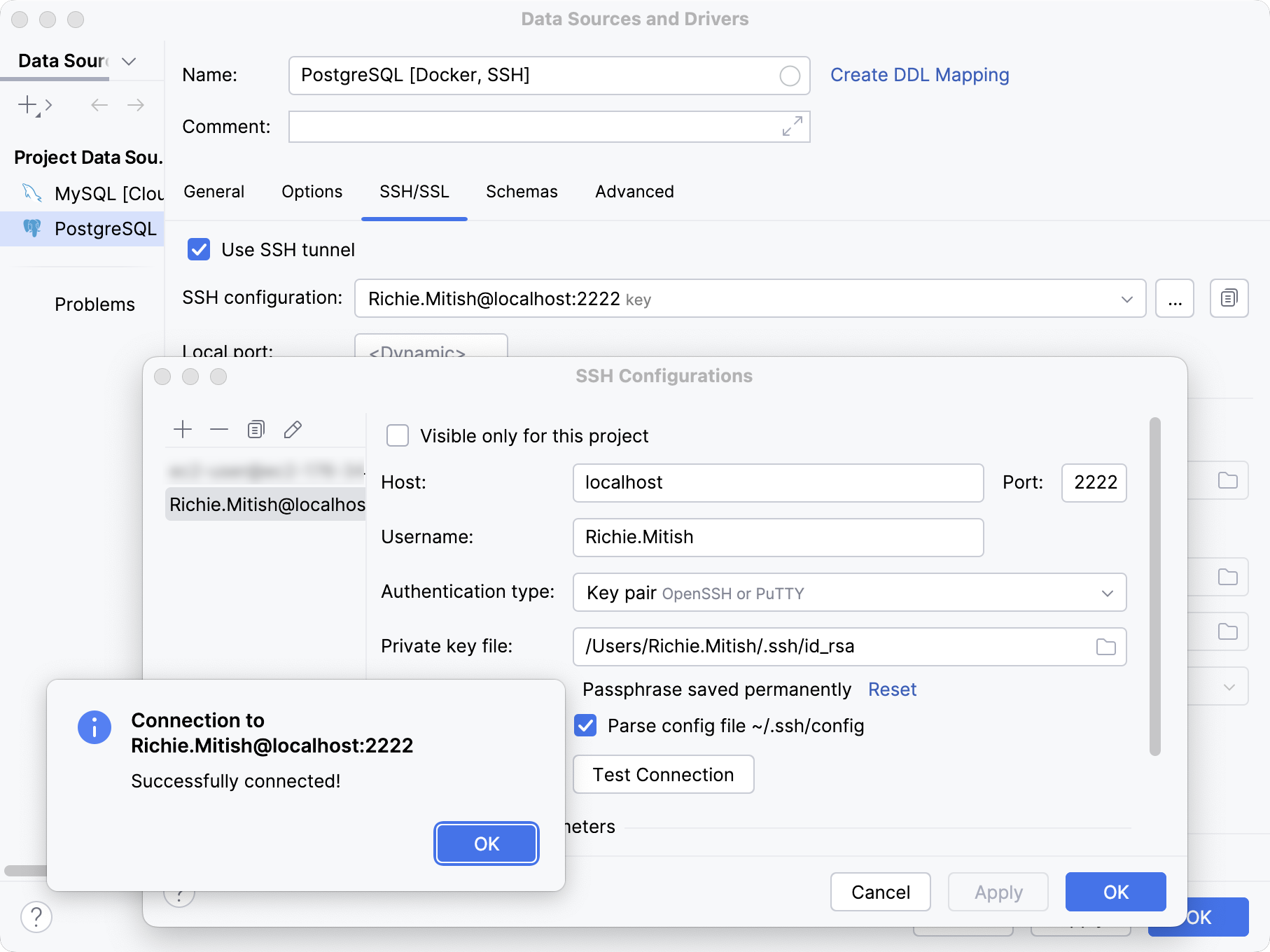Expand the Comment field with the diagonal arrow
Image resolution: width=1270 pixels, height=952 pixels.
coord(792,127)
